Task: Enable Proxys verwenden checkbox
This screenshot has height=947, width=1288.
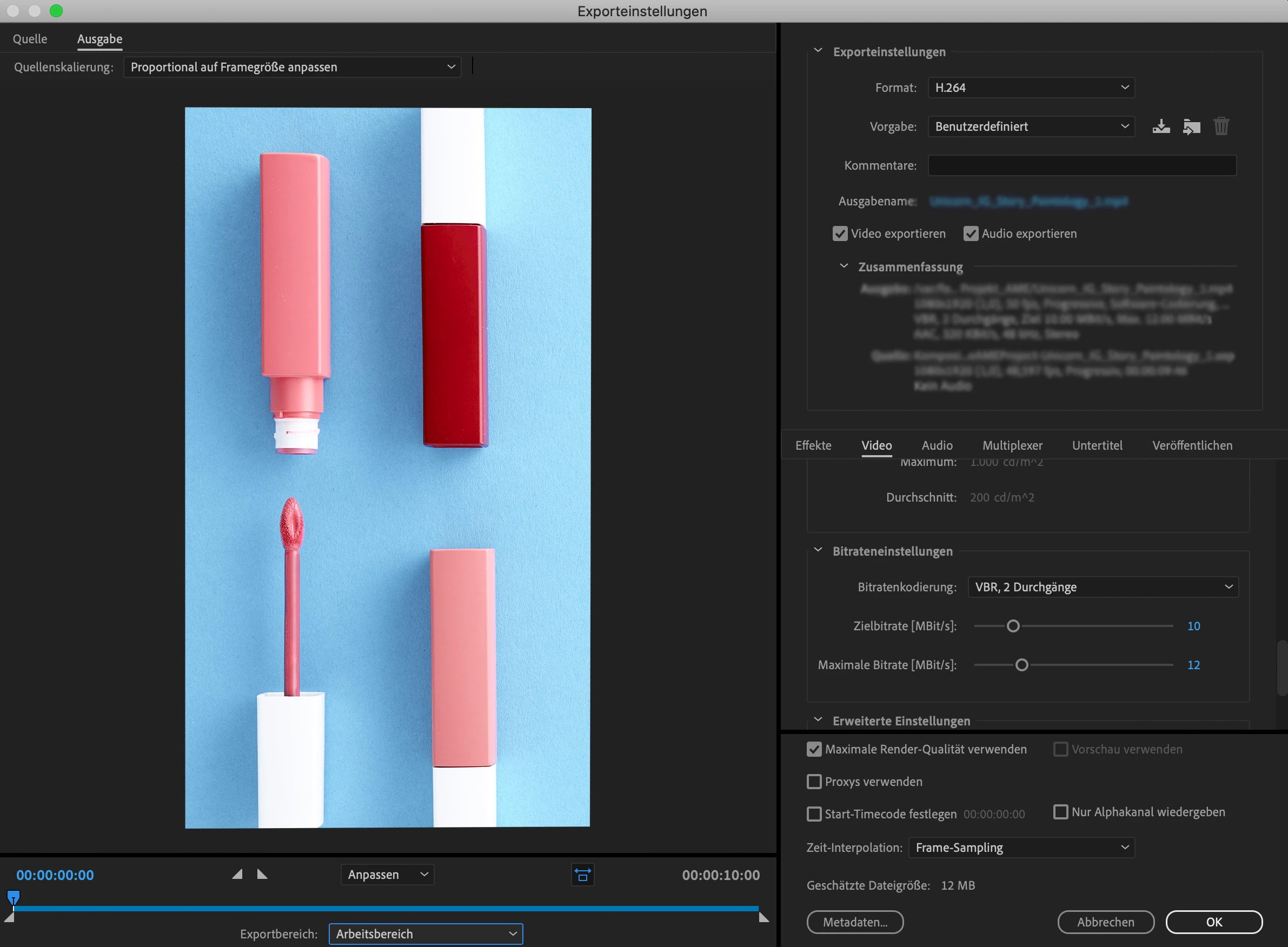Action: pyautogui.click(x=814, y=782)
